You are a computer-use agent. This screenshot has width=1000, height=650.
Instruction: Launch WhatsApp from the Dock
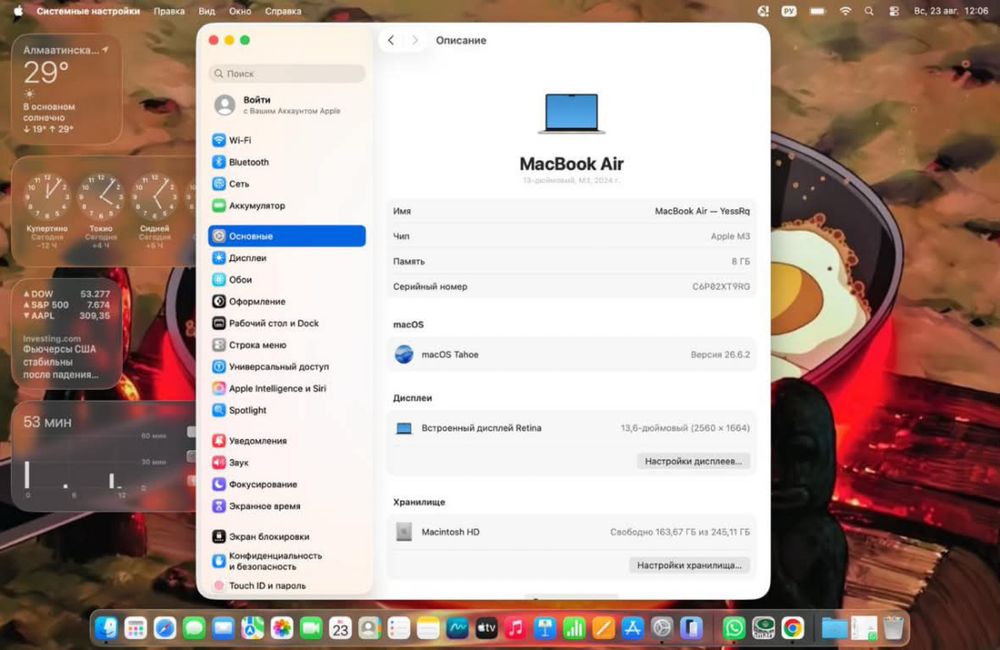point(733,628)
